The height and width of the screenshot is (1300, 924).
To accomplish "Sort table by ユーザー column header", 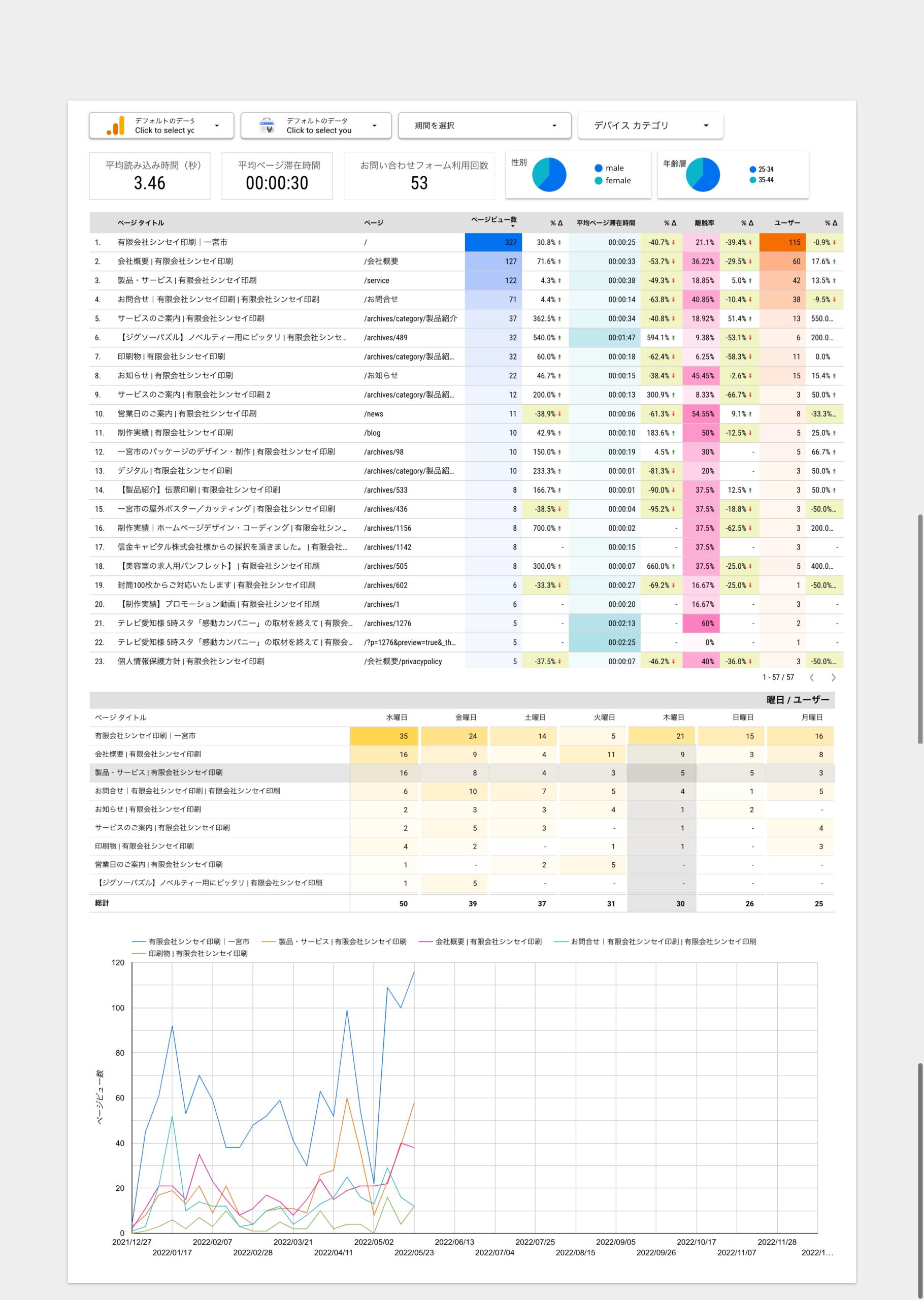I will [x=787, y=223].
